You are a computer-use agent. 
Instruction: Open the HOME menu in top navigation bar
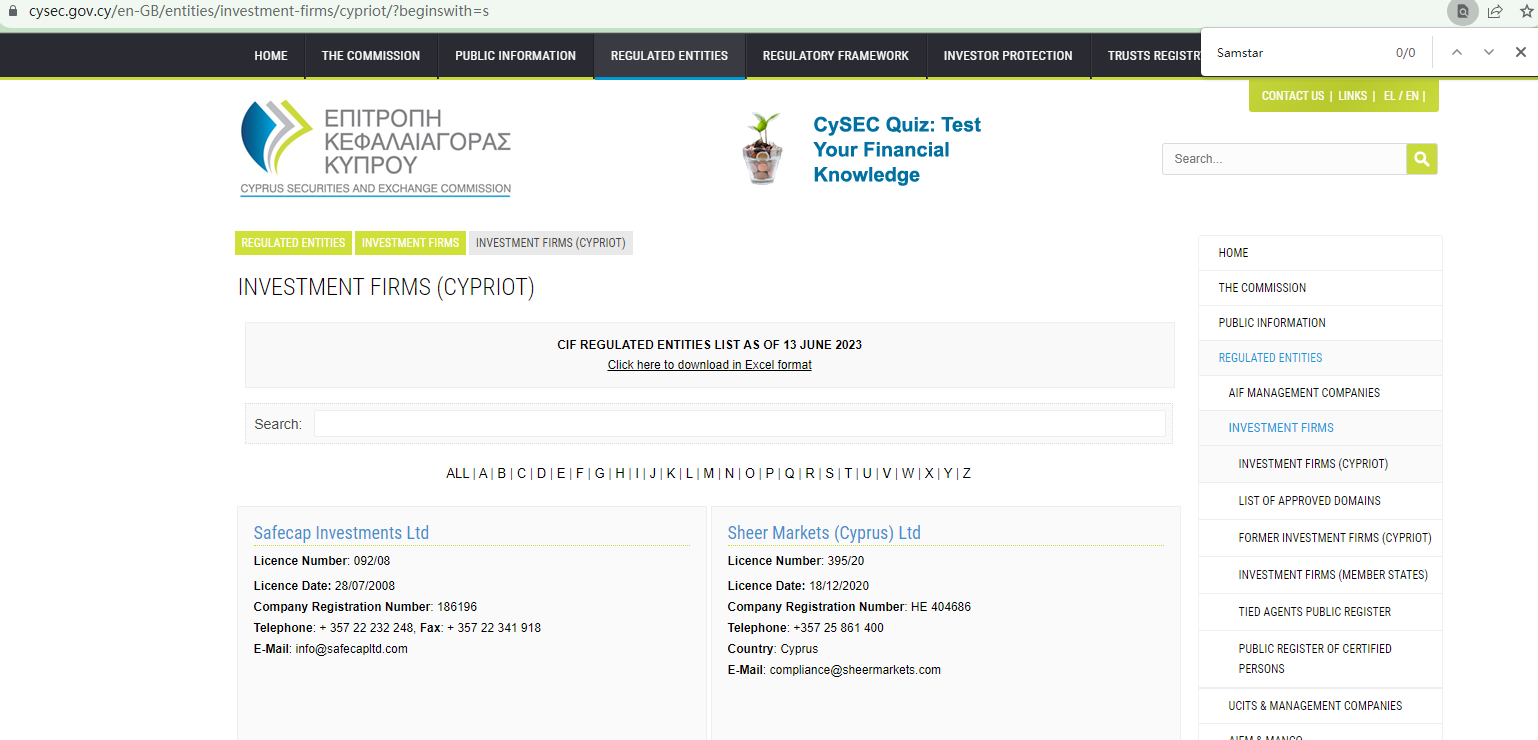coord(271,56)
